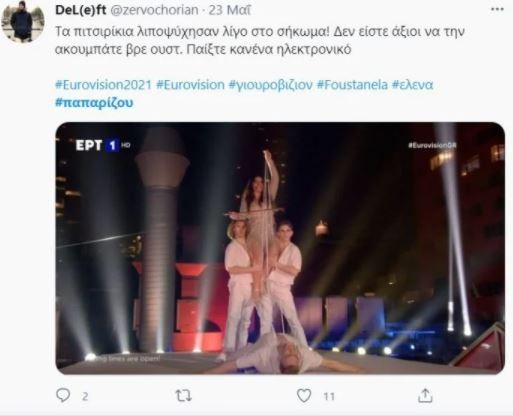This screenshot has height=416, width=513.
Task: Click the like count number 11
Action: (x=329, y=396)
